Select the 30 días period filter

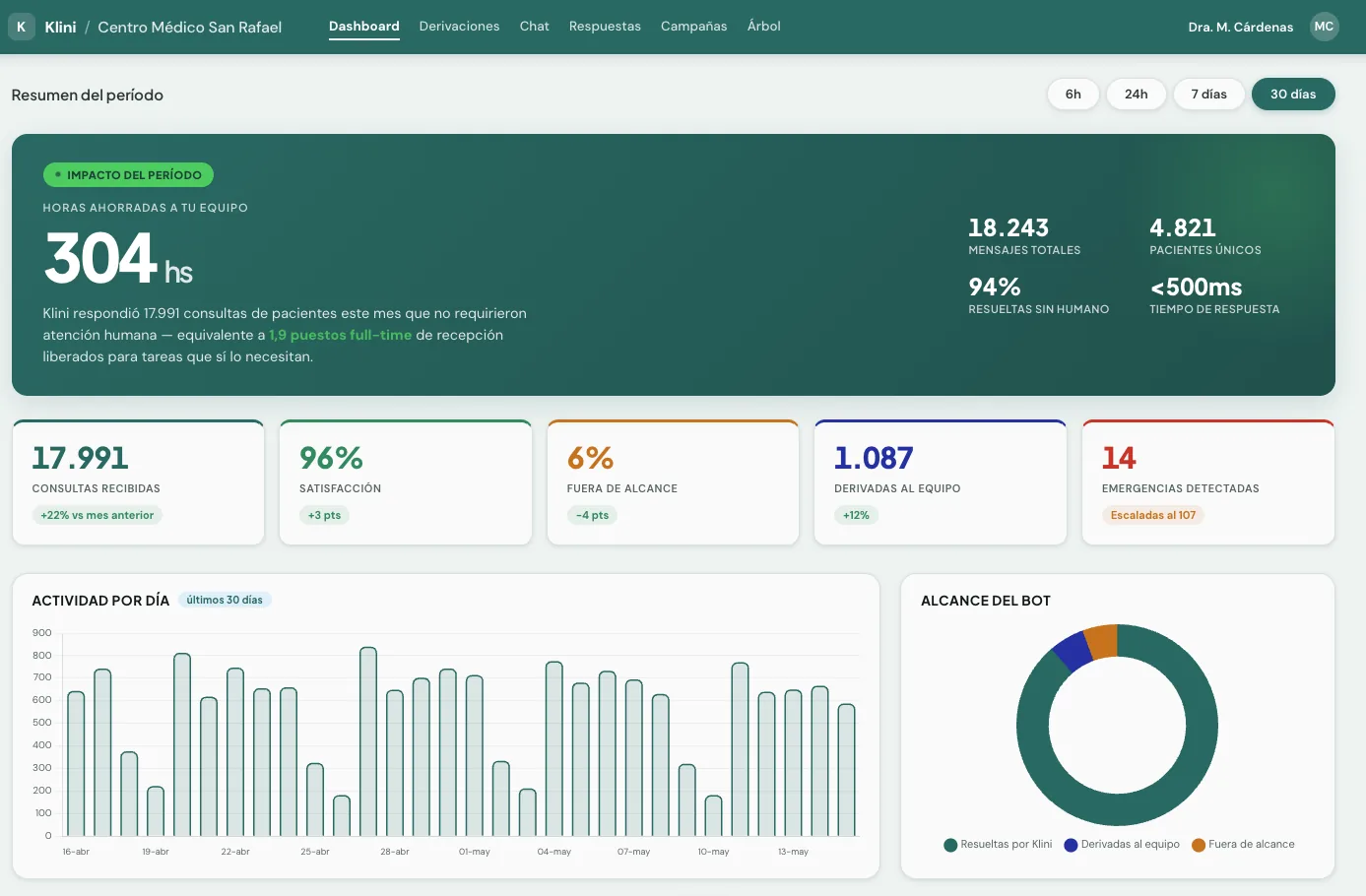click(1293, 95)
